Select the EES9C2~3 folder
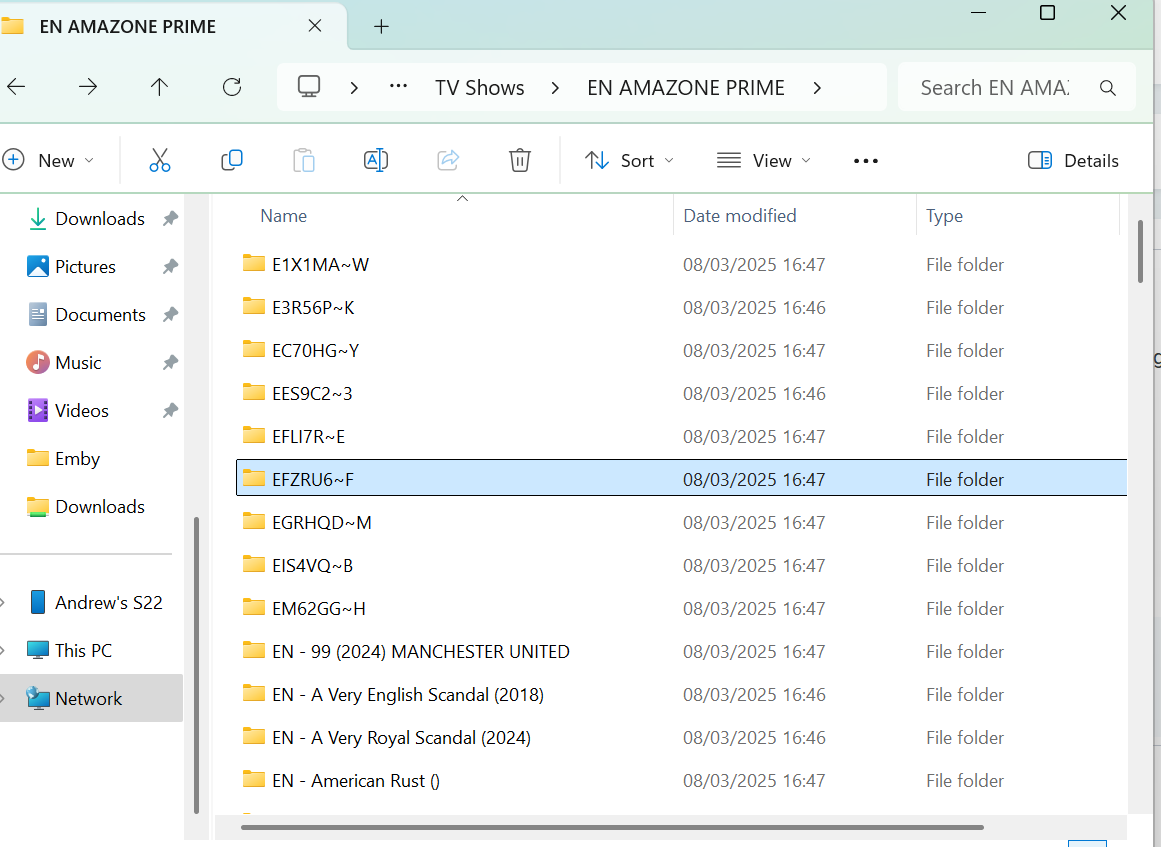The height and width of the screenshot is (847, 1161). [x=681, y=393]
